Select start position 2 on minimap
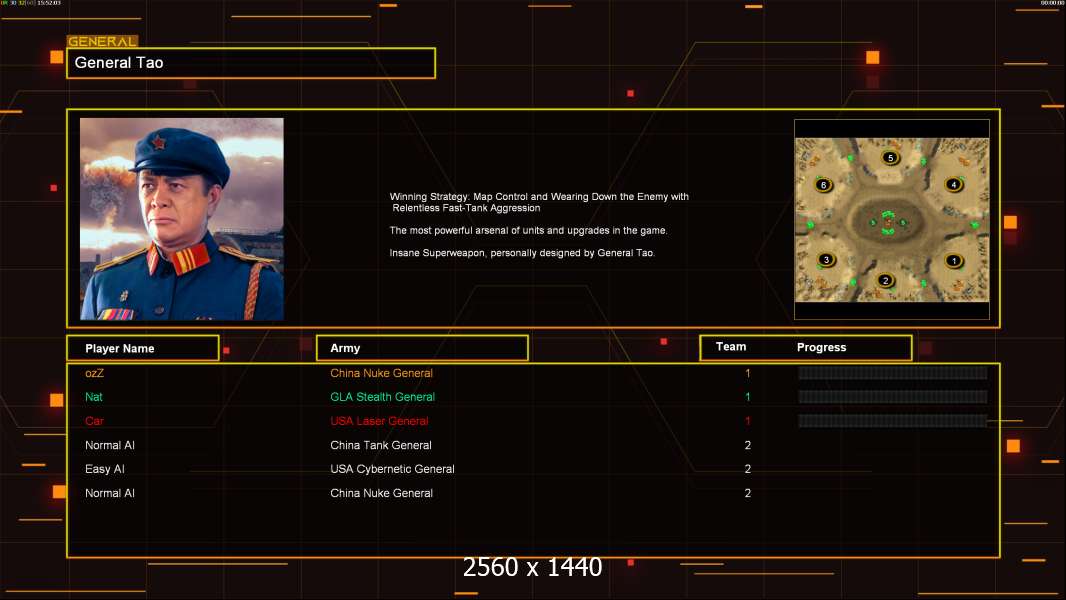This screenshot has width=1066, height=600. (885, 280)
